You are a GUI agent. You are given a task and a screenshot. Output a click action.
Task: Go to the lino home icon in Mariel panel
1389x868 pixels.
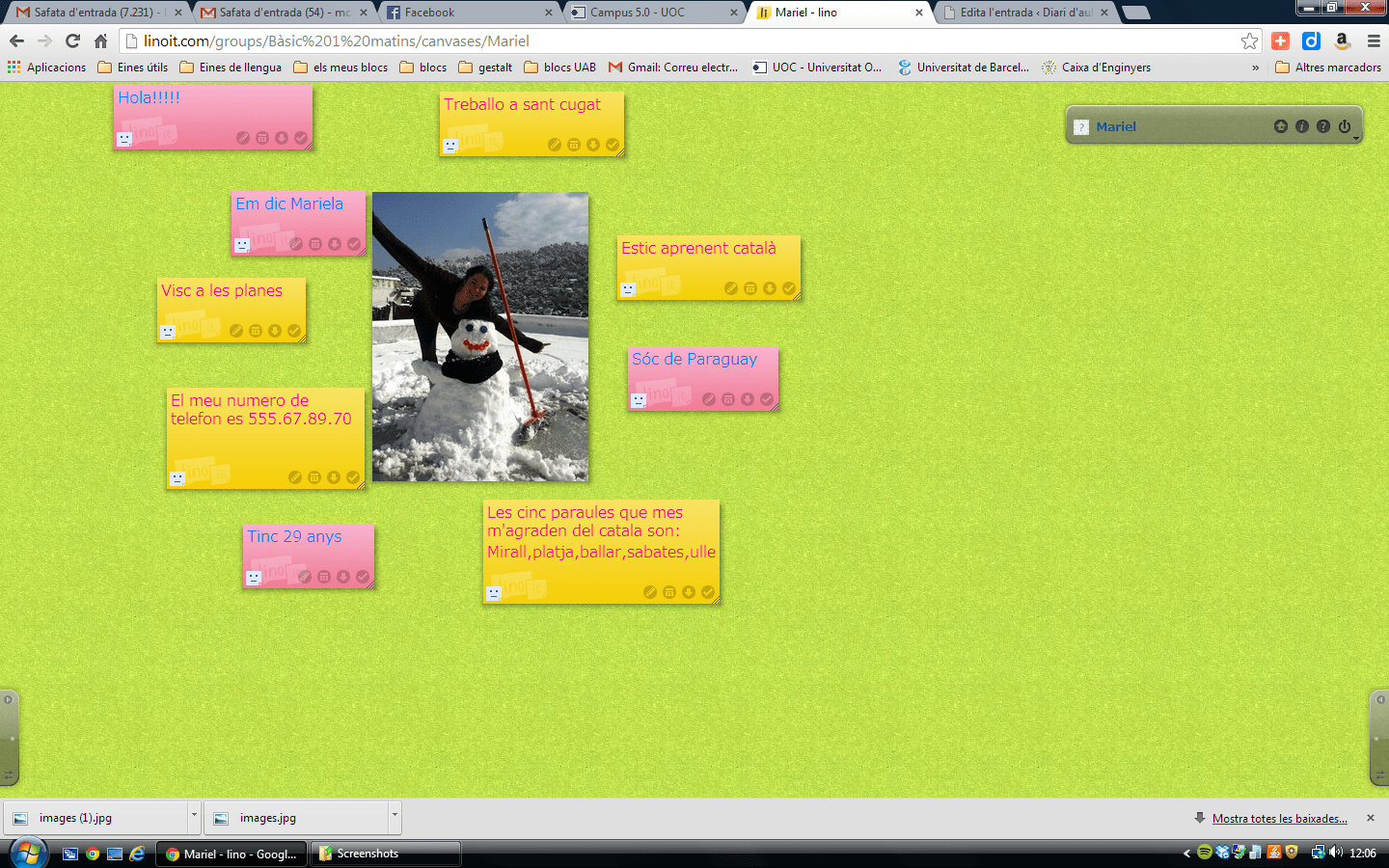click(1281, 126)
